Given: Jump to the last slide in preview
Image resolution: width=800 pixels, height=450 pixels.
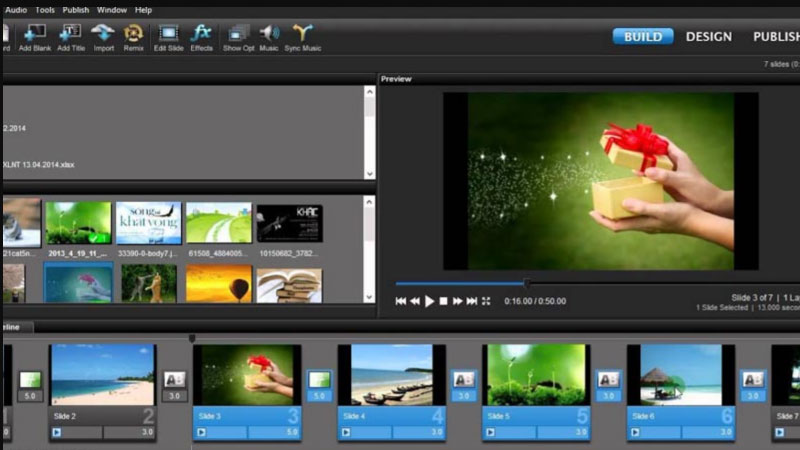Looking at the screenshot, I should pos(472,301).
